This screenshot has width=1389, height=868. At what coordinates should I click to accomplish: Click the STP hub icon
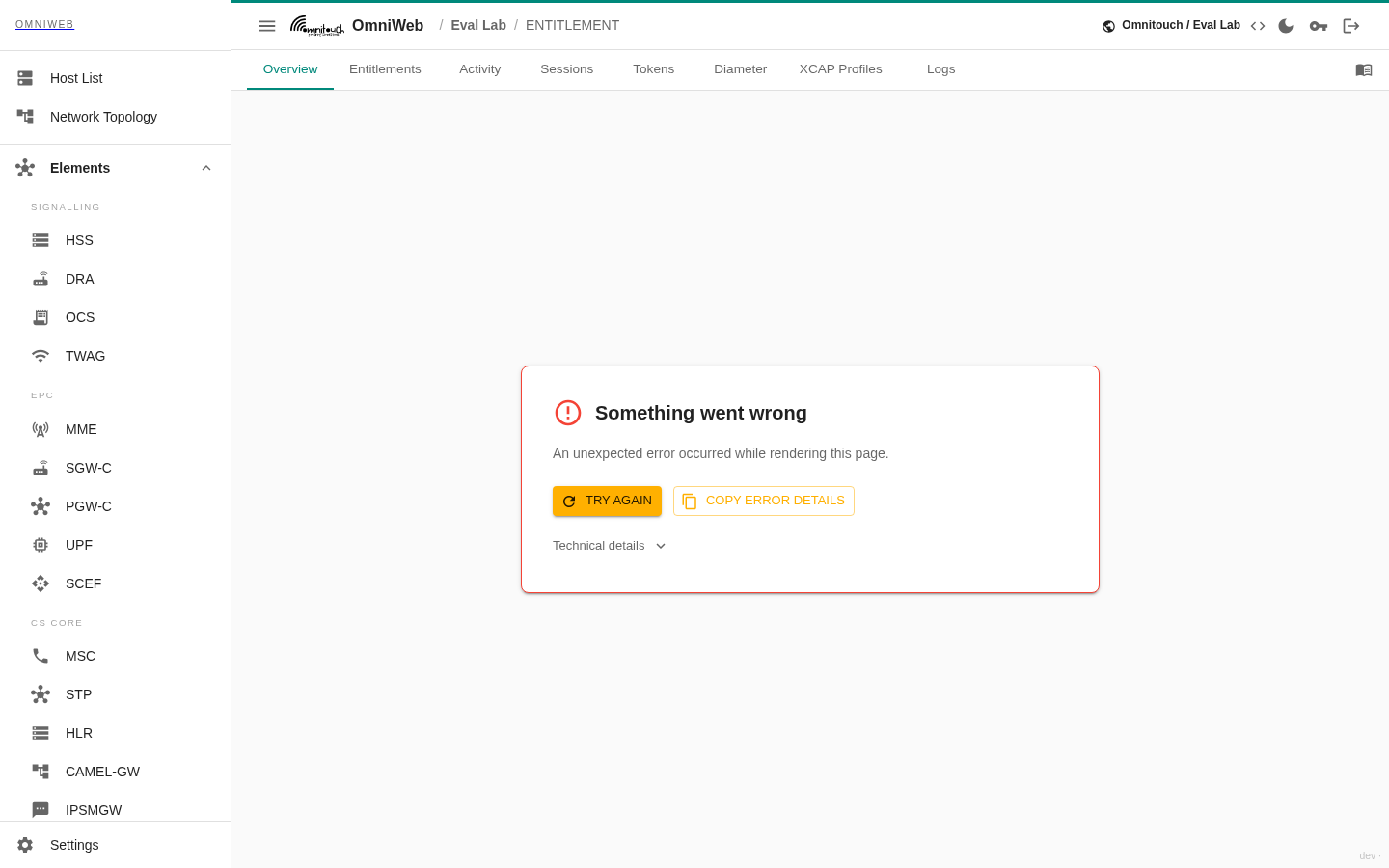[x=41, y=694]
